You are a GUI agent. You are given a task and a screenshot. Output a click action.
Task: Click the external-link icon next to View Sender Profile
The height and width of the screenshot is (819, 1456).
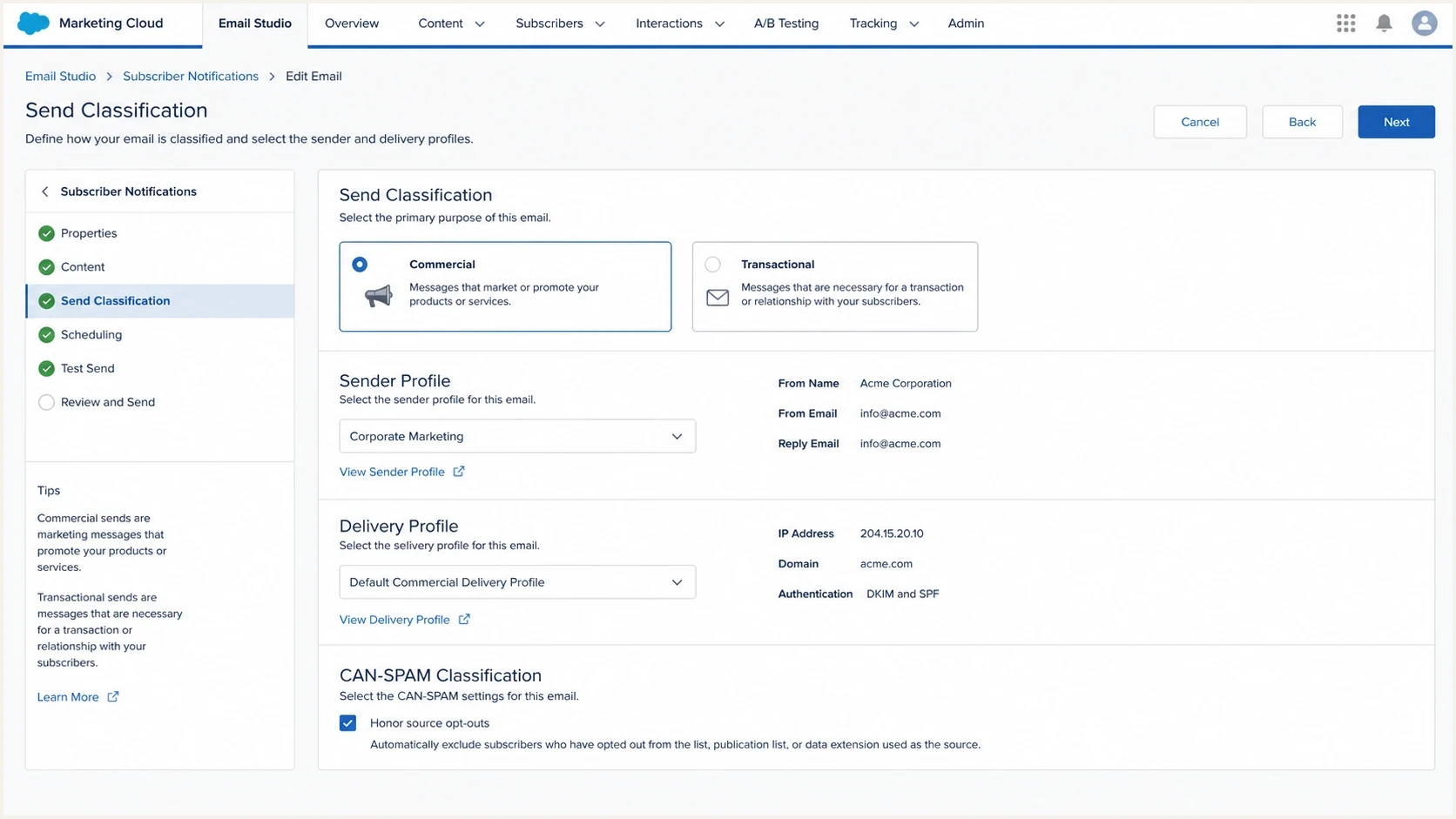459,472
